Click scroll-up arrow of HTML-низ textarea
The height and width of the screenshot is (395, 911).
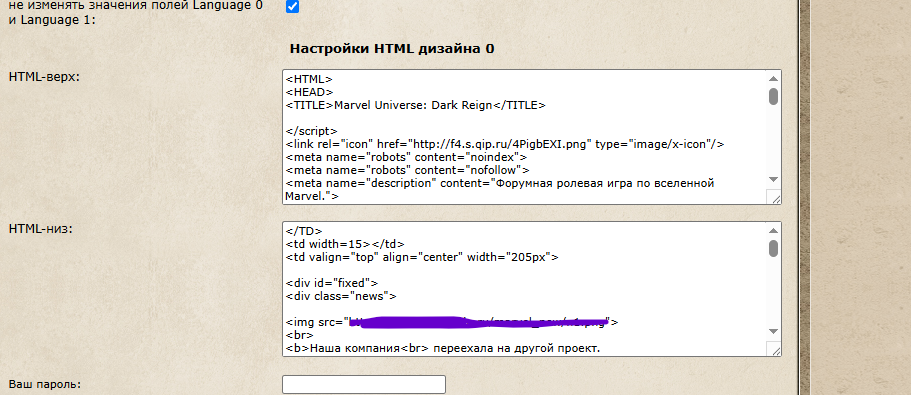(773, 230)
